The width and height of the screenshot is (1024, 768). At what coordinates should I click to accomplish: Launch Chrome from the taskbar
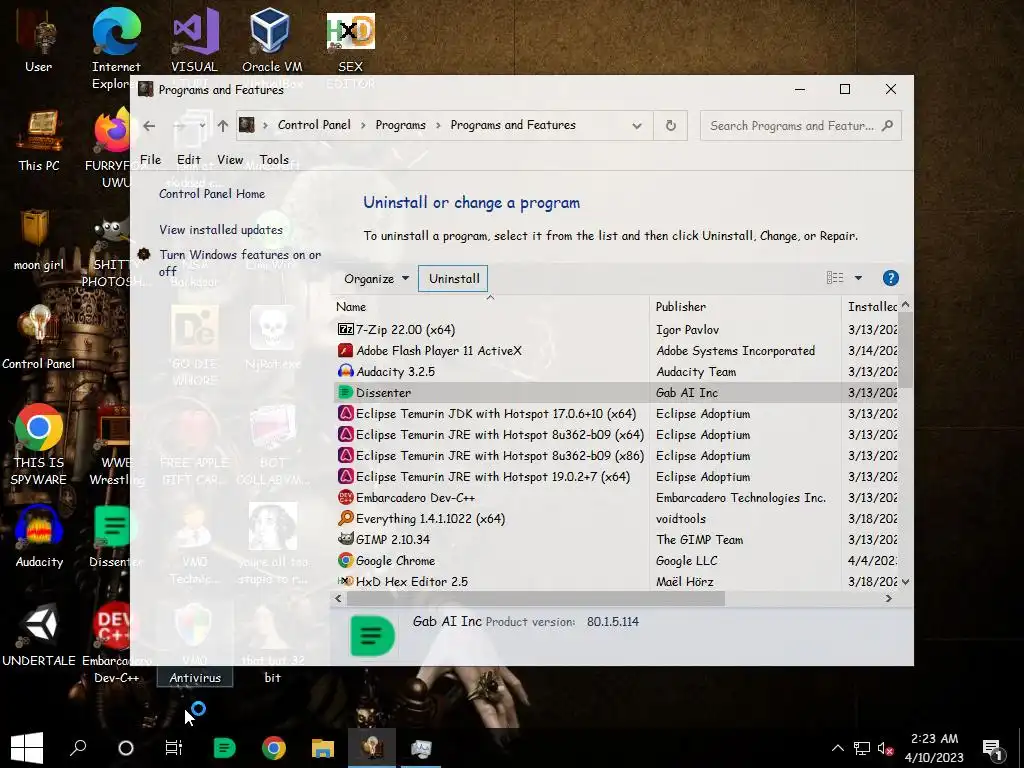pyautogui.click(x=274, y=748)
